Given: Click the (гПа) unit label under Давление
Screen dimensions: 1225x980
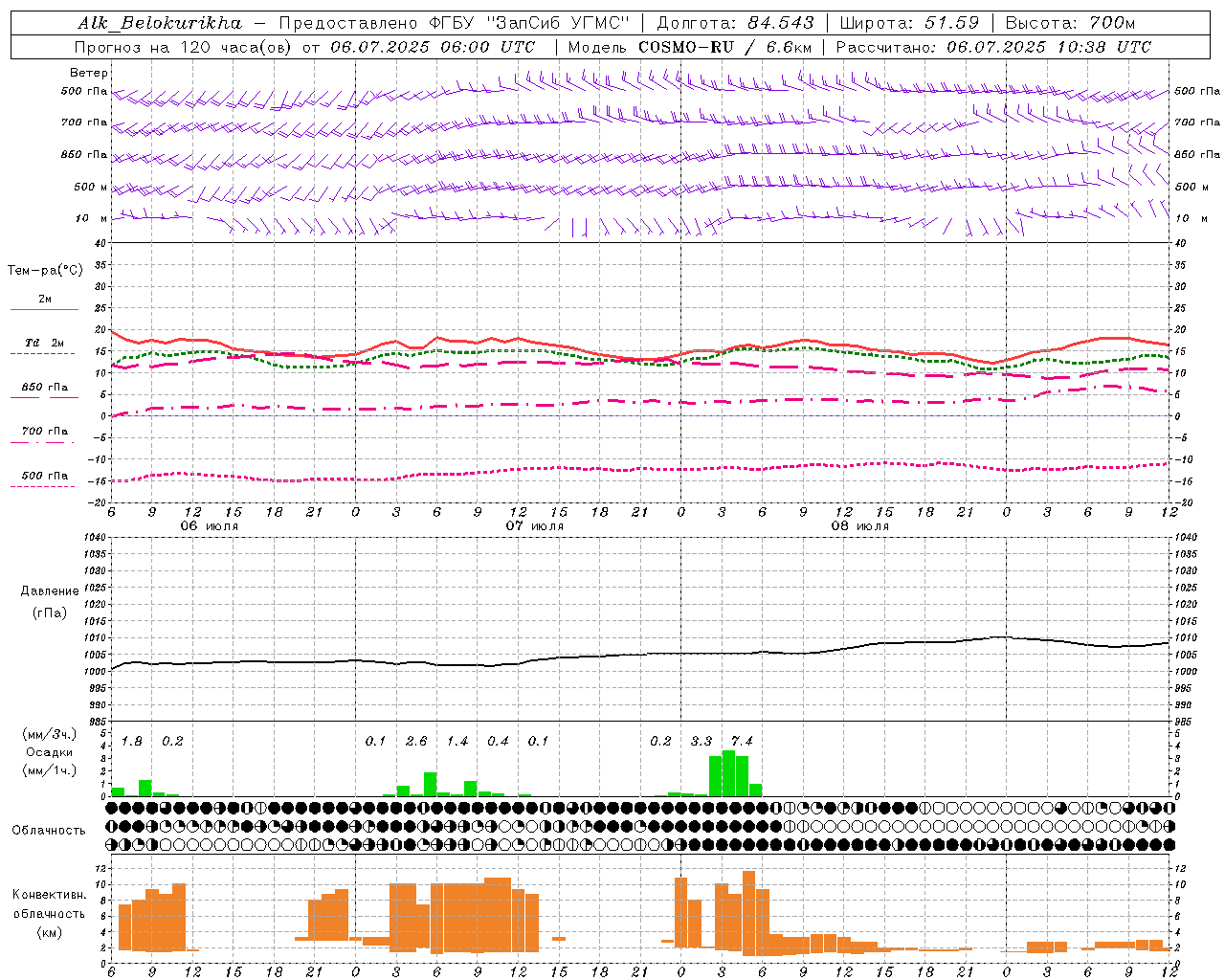Looking at the screenshot, I should coord(50,613).
